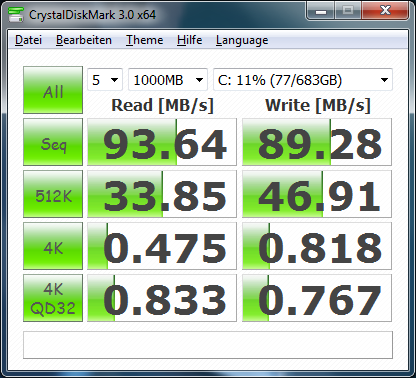416x378 pixels.
Task: Open the drive selector showing C: 11%
Action: [303, 80]
